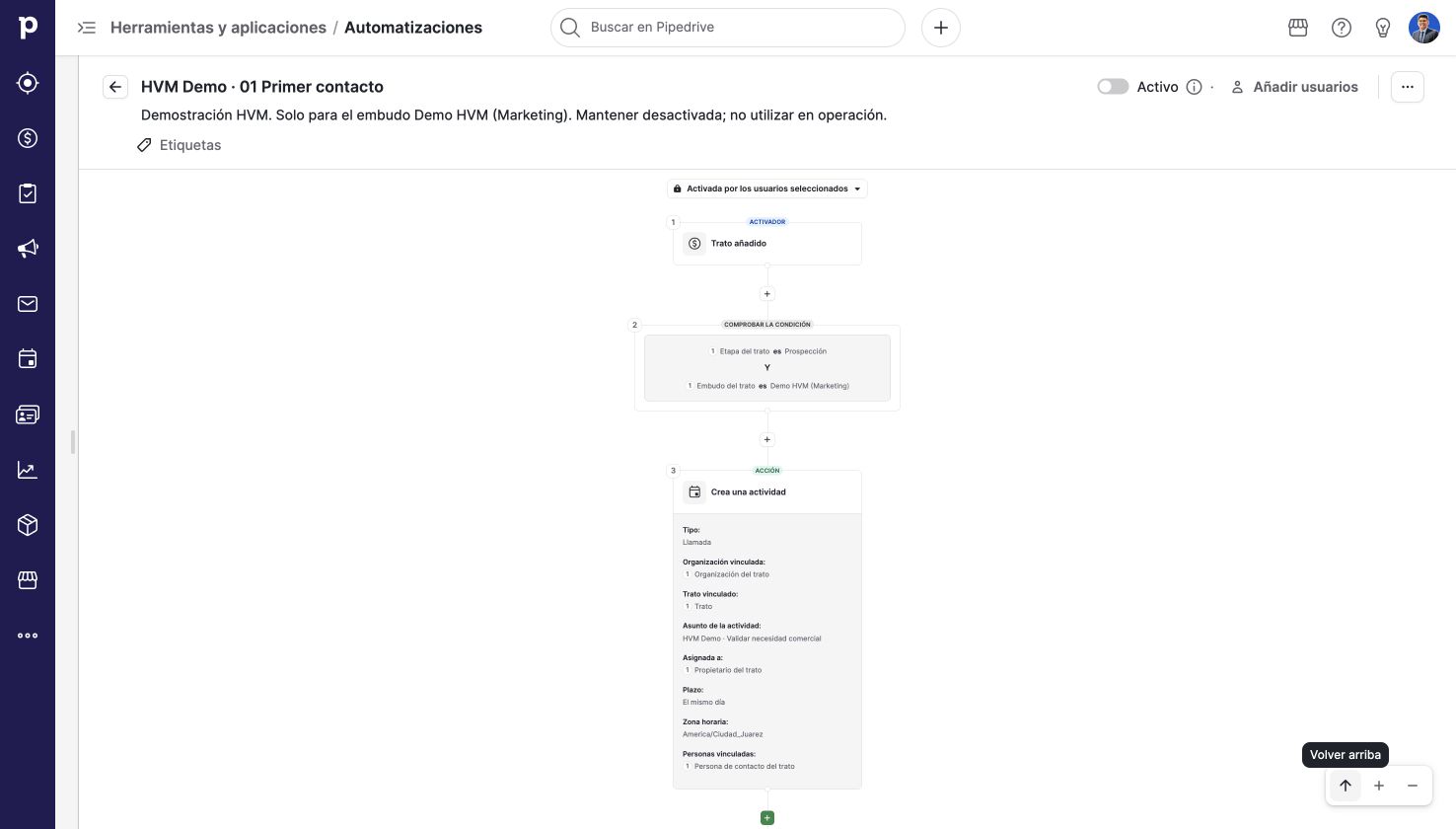Click activity subject Validar necesidad comercial
1456x829 pixels.
tap(752, 639)
